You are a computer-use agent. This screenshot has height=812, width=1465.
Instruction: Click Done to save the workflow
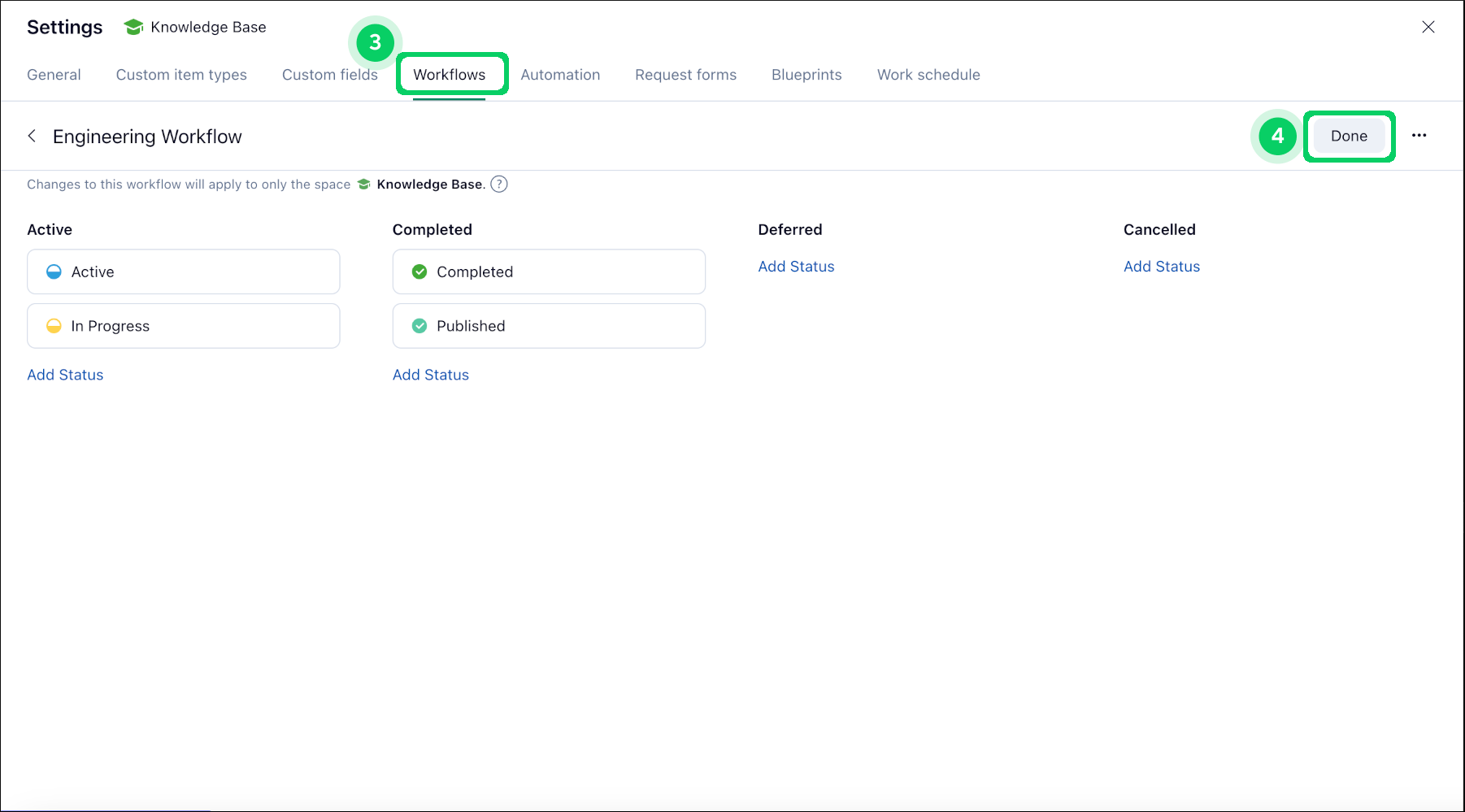1349,136
